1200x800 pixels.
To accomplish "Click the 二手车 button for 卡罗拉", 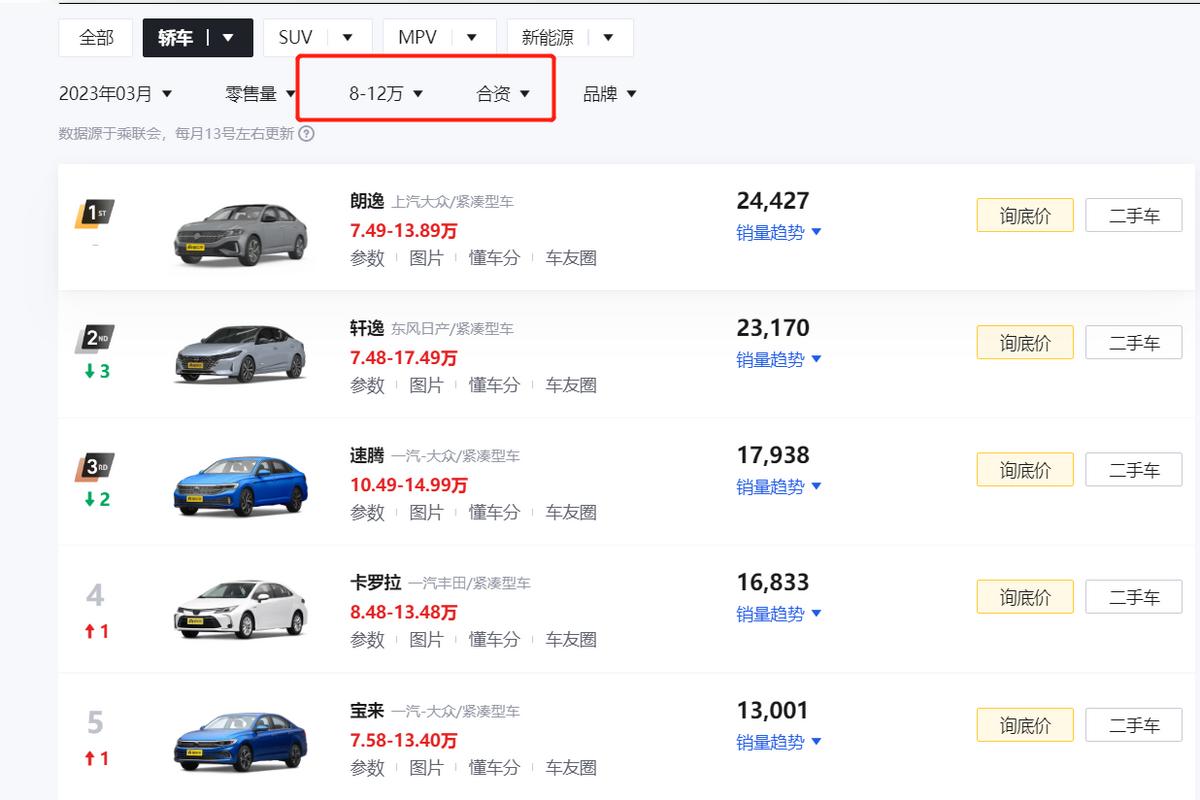I will coord(1133,596).
